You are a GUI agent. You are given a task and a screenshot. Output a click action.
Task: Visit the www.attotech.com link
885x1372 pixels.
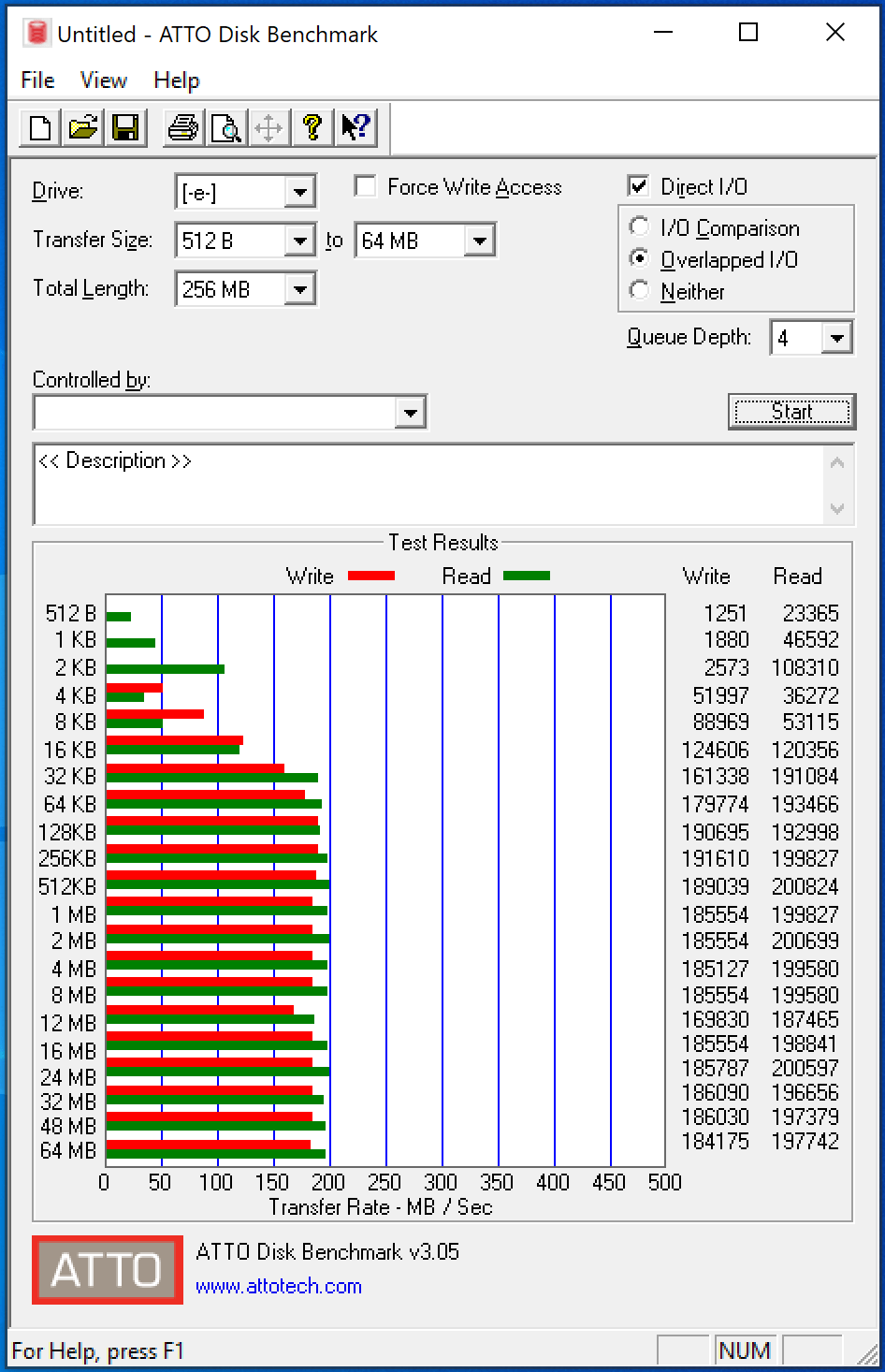[278, 1286]
